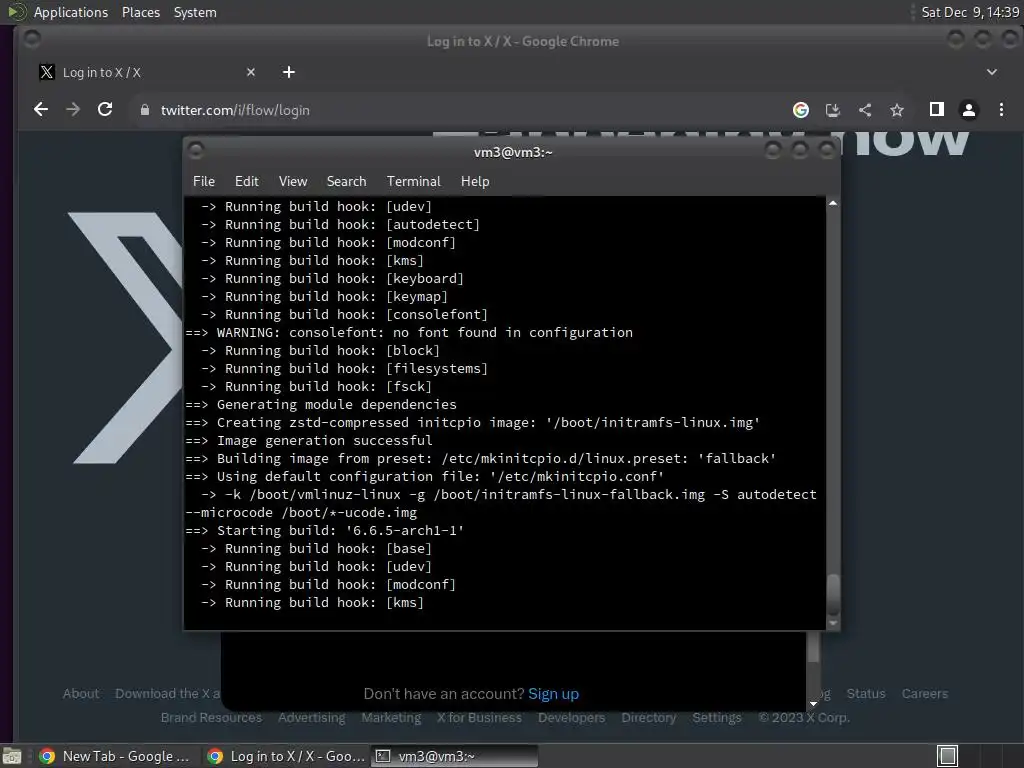Open Directory footer link
1024x768 pixels.
pyautogui.click(x=648, y=718)
